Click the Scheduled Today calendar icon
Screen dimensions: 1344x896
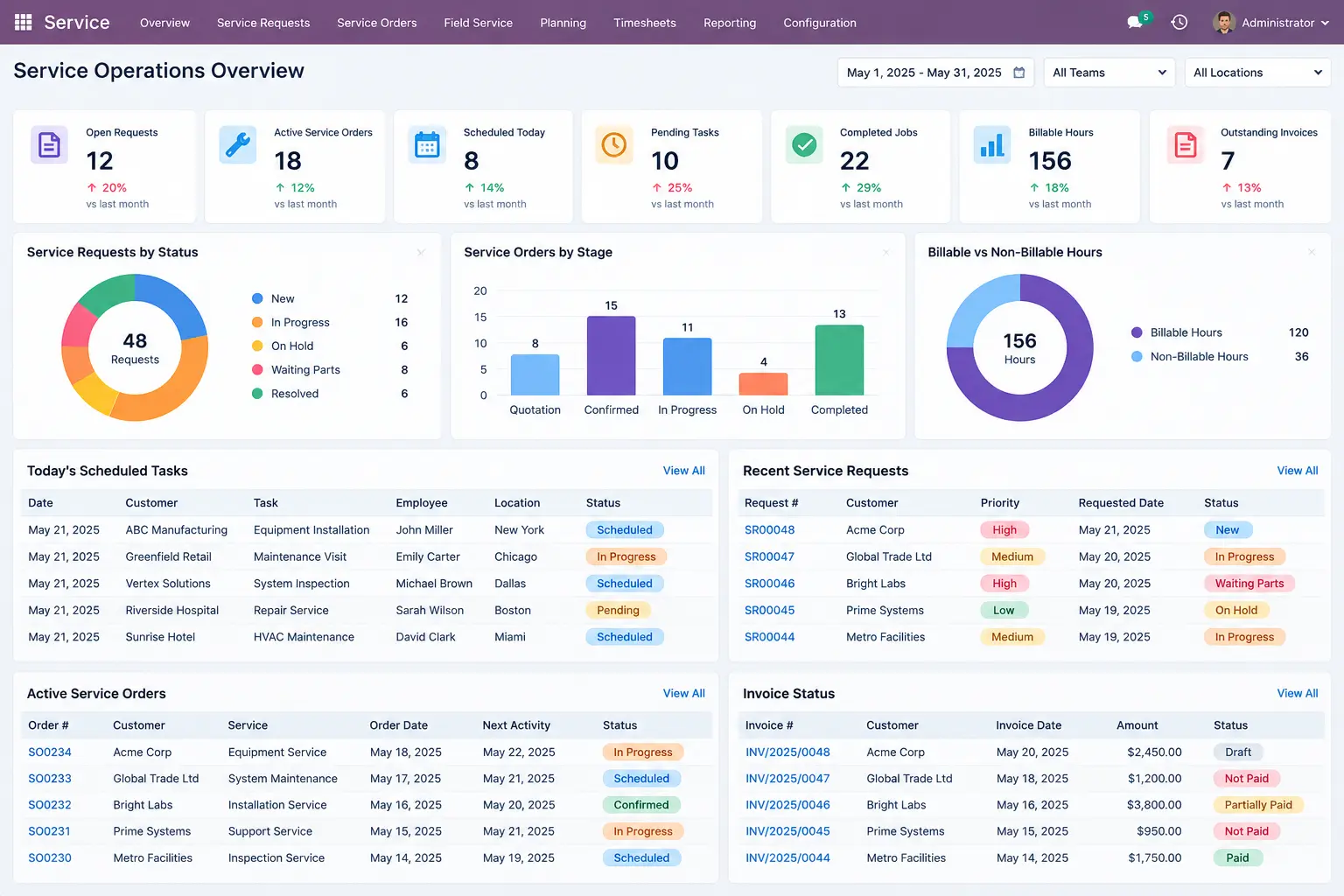point(427,144)
